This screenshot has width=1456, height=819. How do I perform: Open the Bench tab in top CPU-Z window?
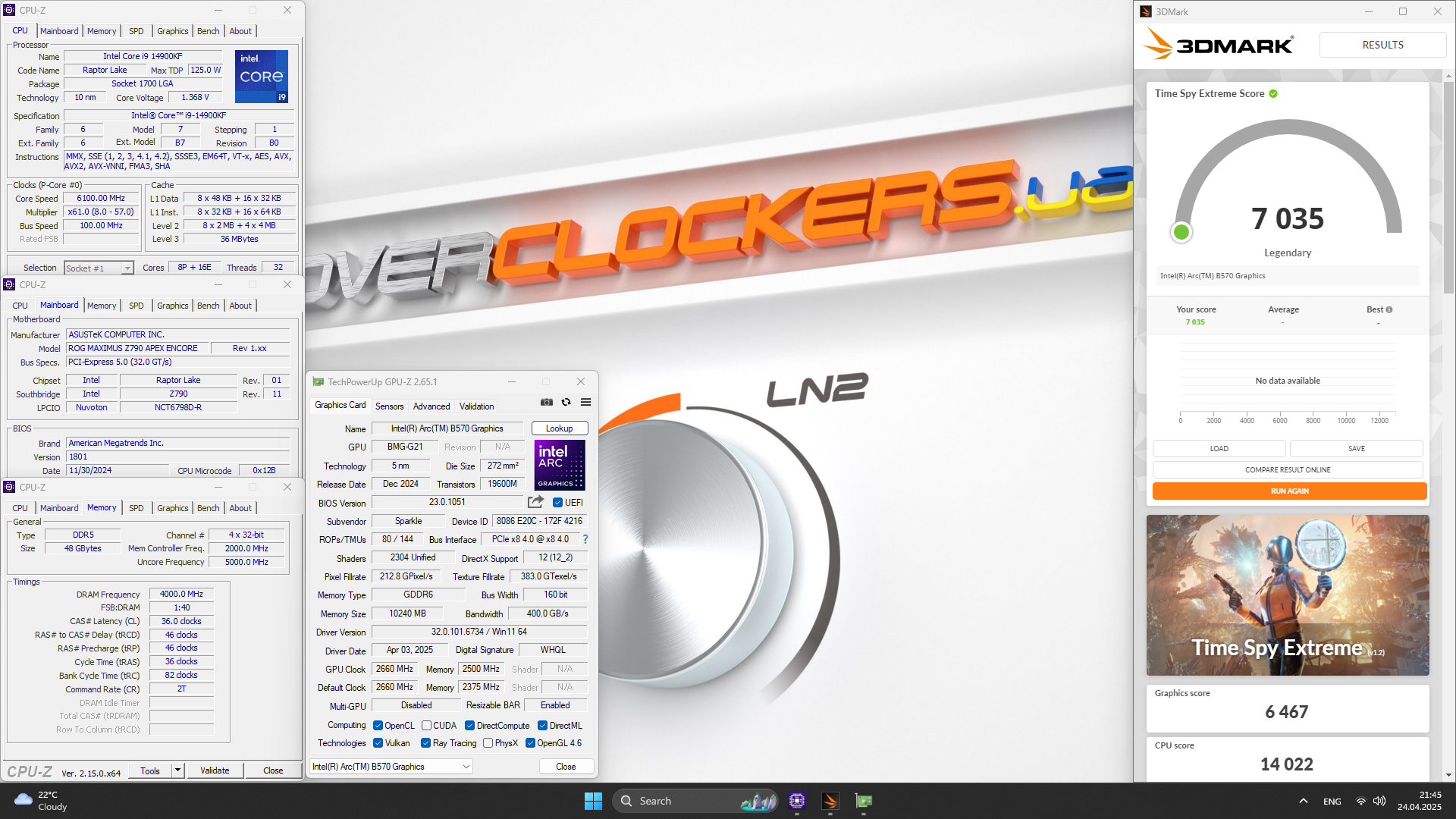pyautogui.click(x=208, y=31)
